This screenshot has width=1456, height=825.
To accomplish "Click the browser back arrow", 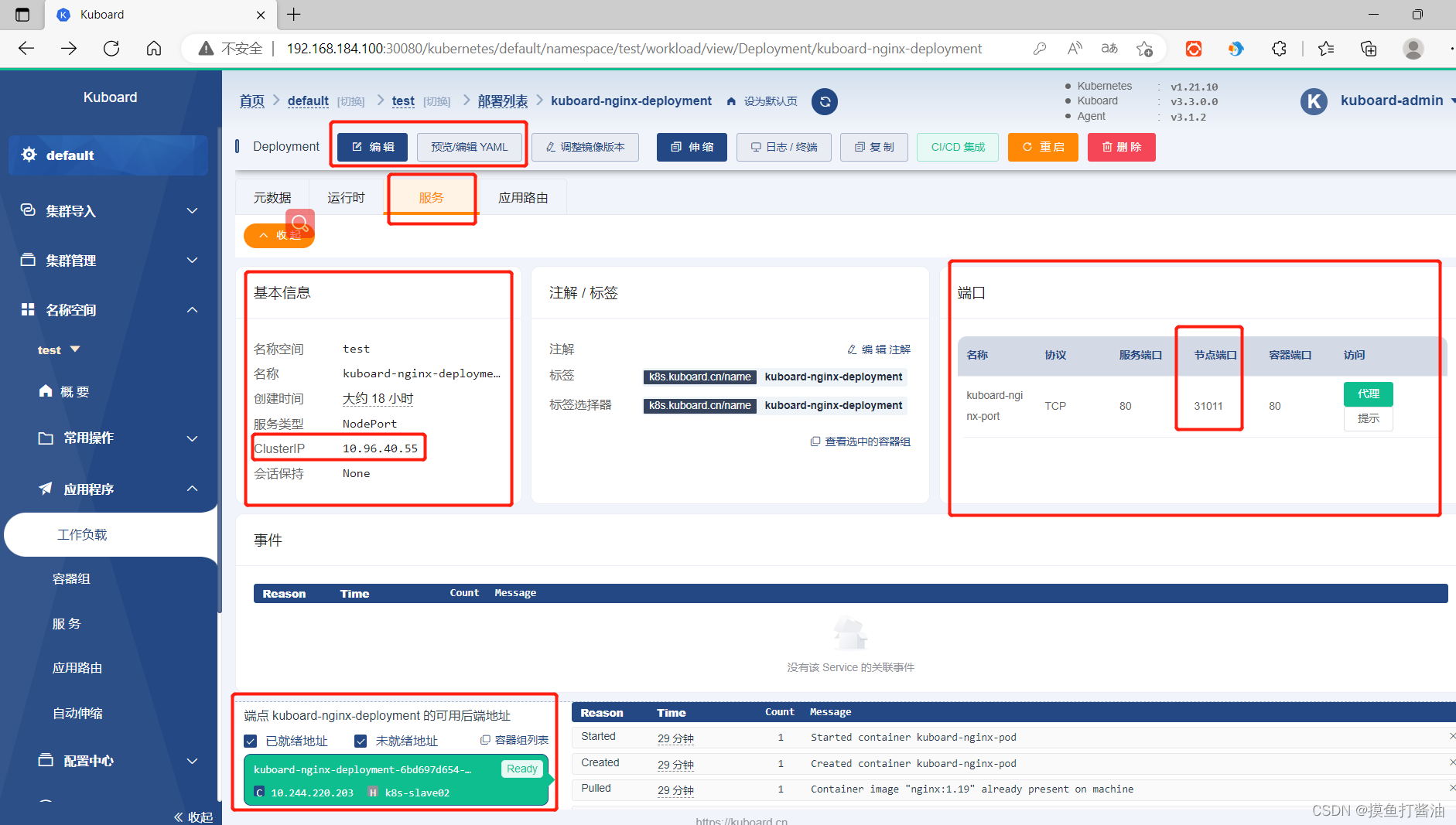I will [x=26, y=49].
